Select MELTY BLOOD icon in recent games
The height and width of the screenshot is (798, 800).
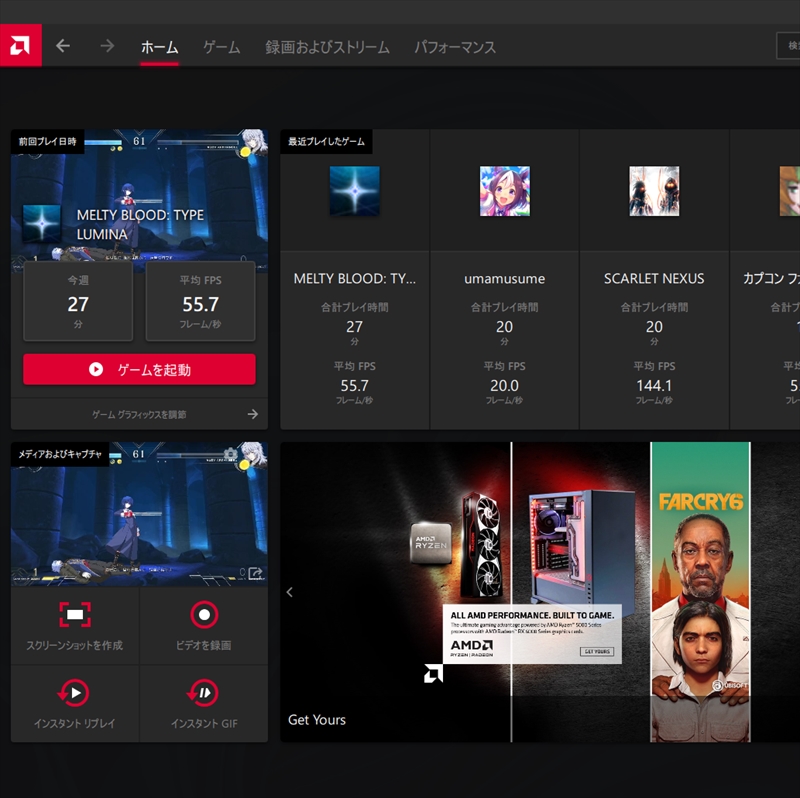[x=355, y=191]
